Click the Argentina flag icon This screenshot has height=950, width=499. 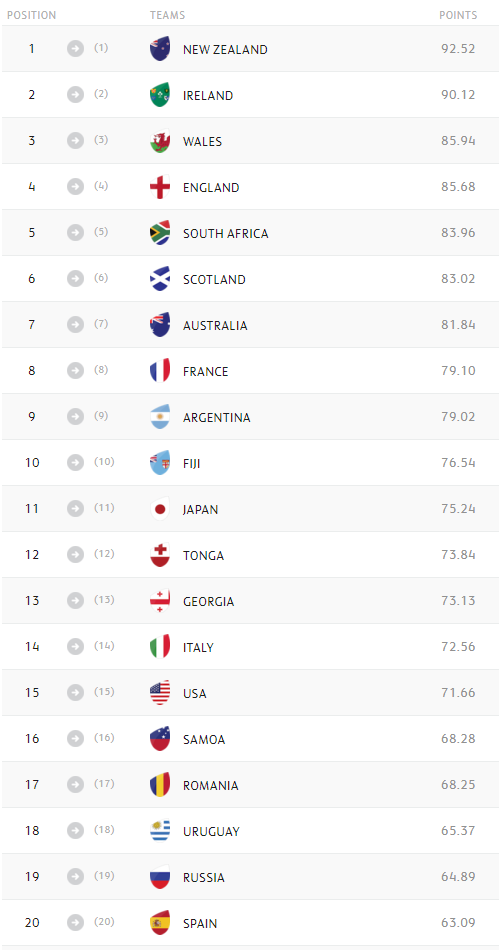(160, 417)
